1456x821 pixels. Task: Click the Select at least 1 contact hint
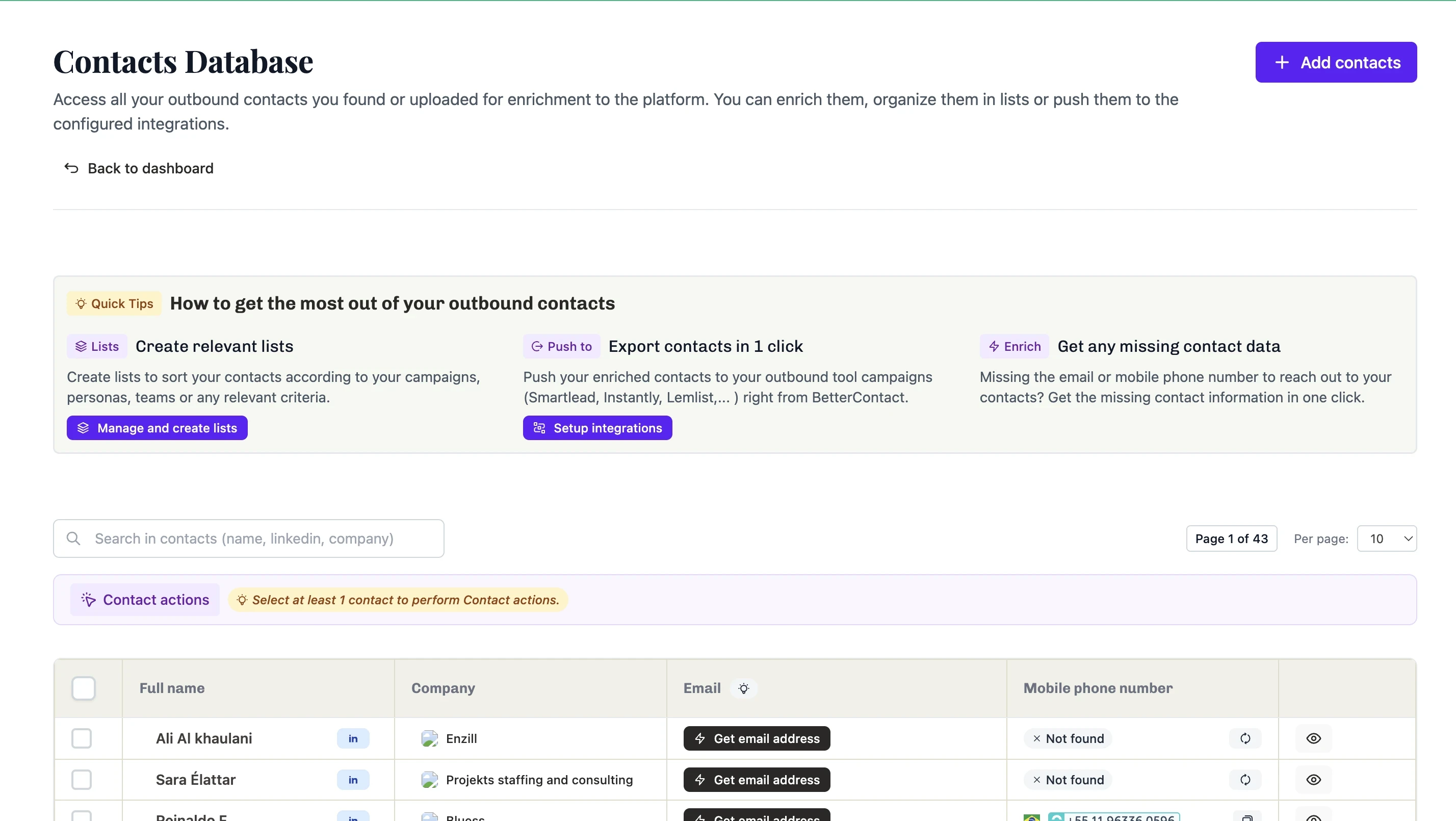(398, 600)
